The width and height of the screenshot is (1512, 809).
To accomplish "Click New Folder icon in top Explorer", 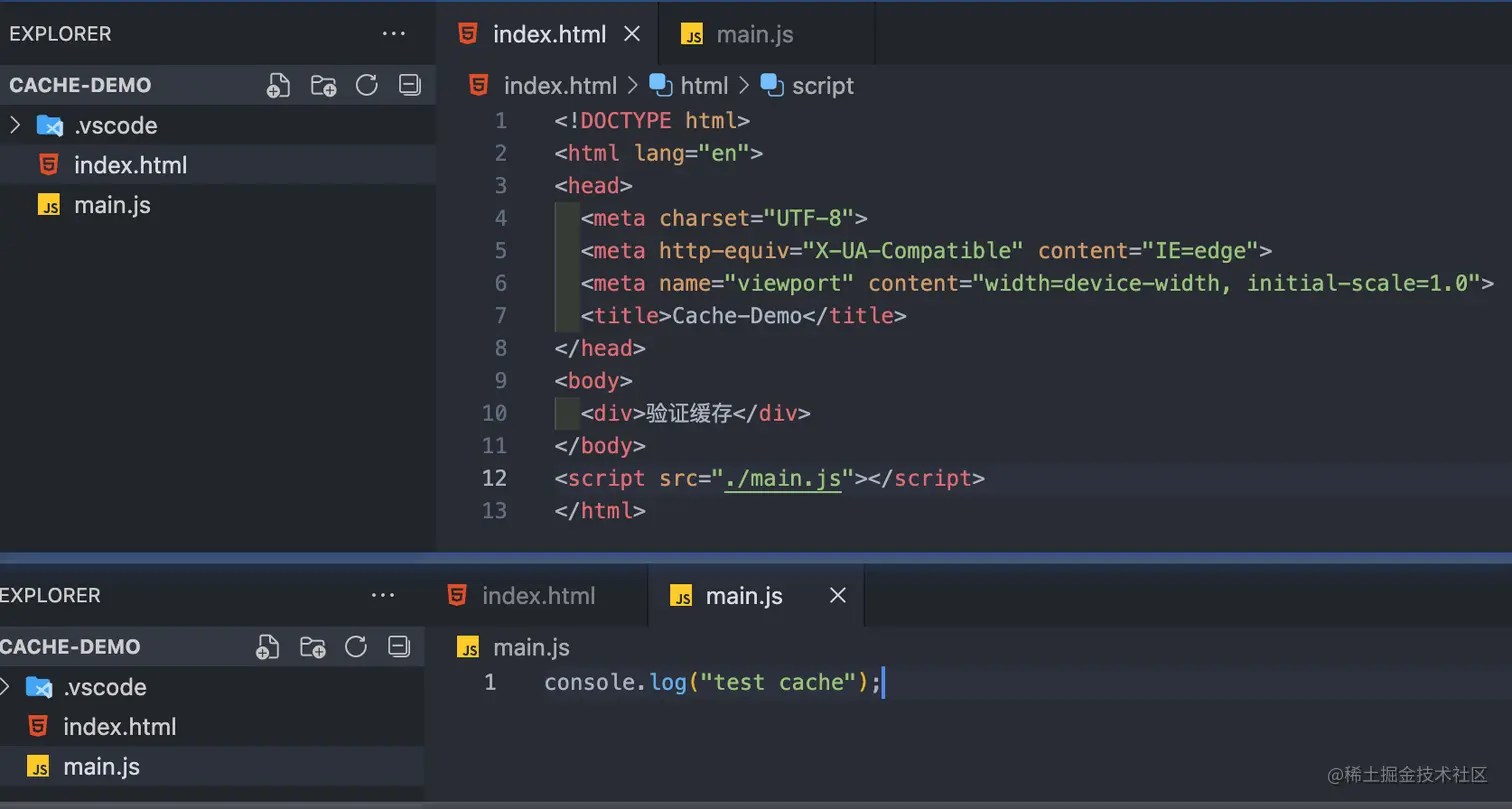I will point(323,86).
